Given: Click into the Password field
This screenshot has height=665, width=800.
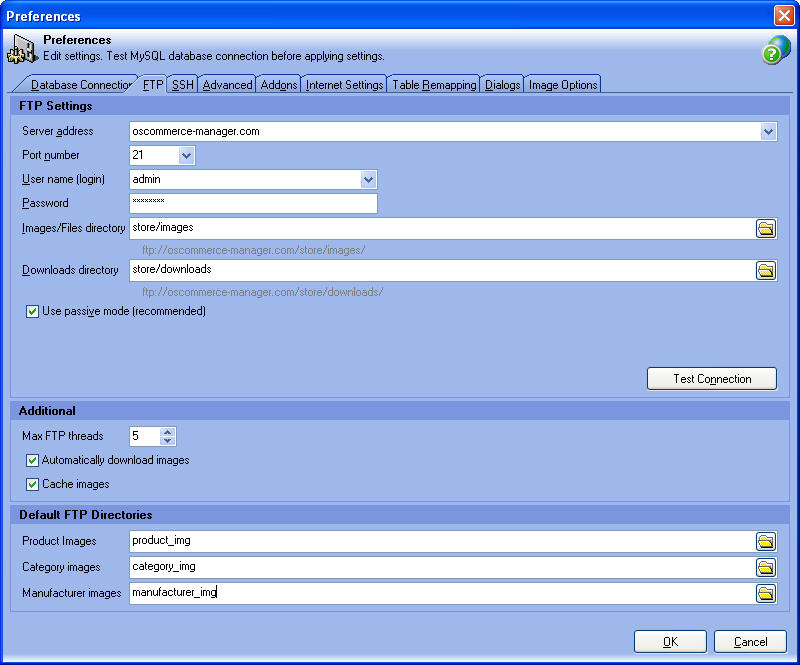Looking at the screenshot, I should pyautogui.click(x=253, y=204).
